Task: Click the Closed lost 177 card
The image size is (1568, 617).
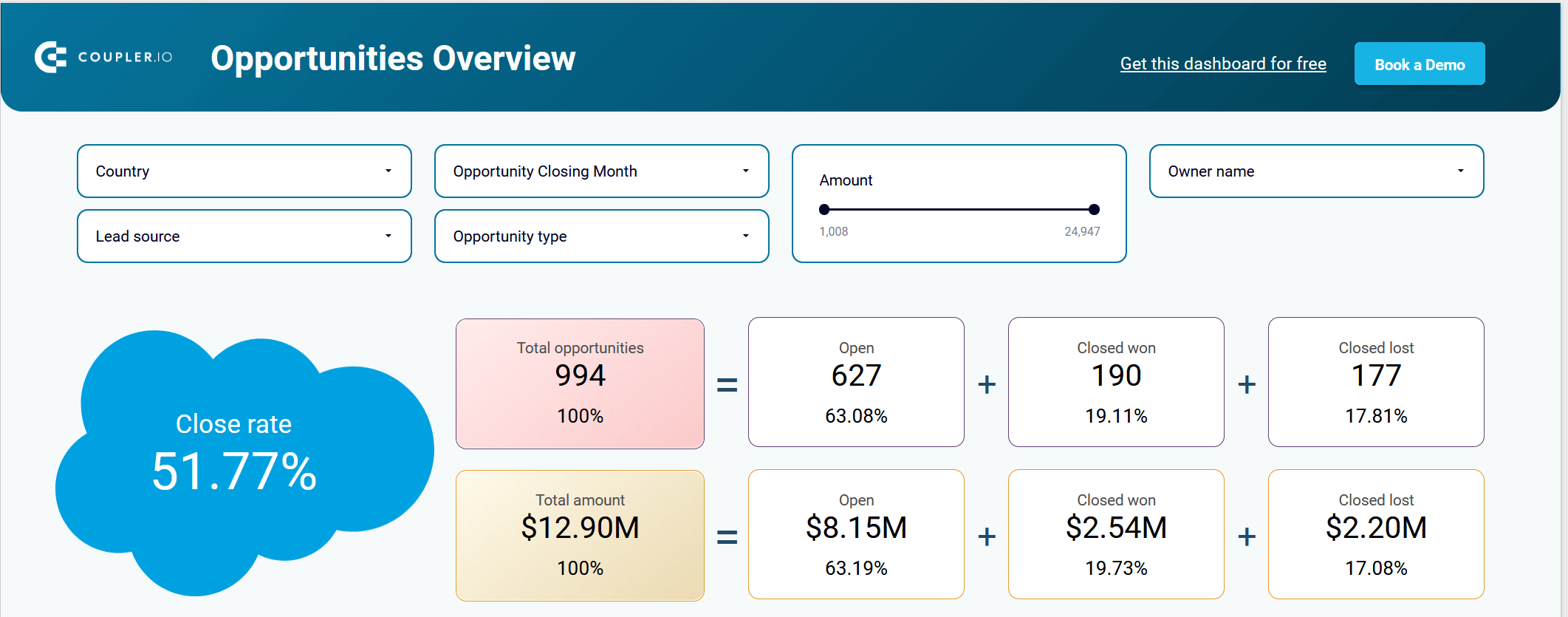Action: [x=1376, y=382]
